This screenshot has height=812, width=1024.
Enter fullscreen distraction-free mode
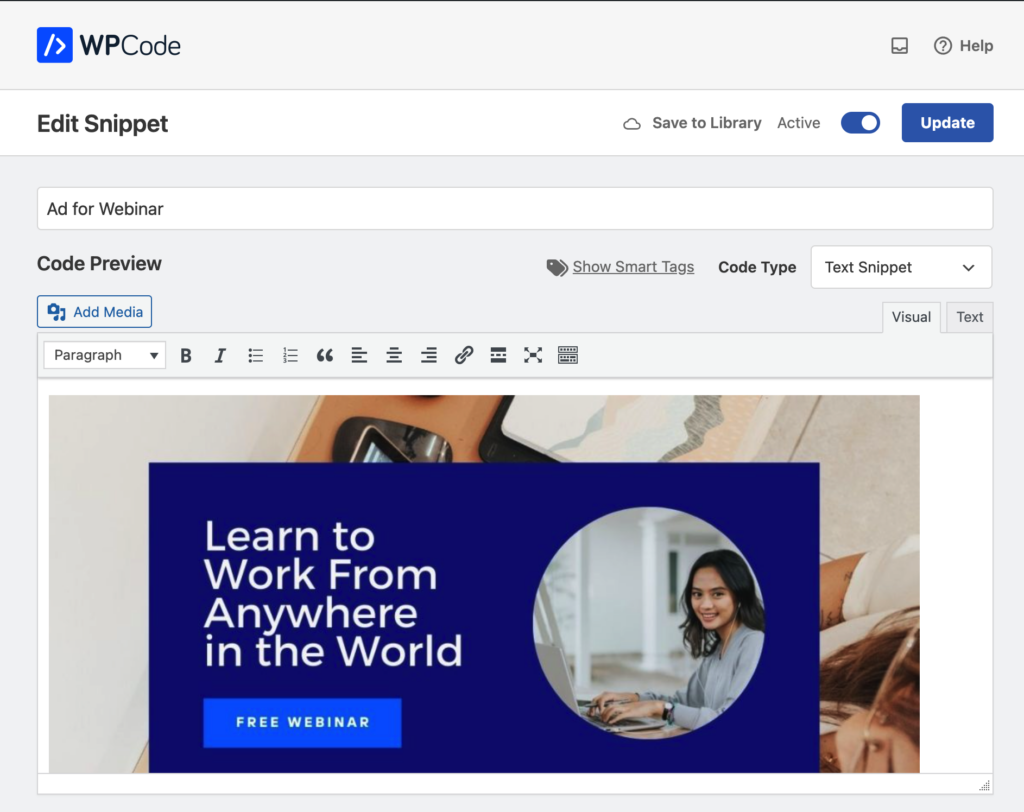(533, 355)
